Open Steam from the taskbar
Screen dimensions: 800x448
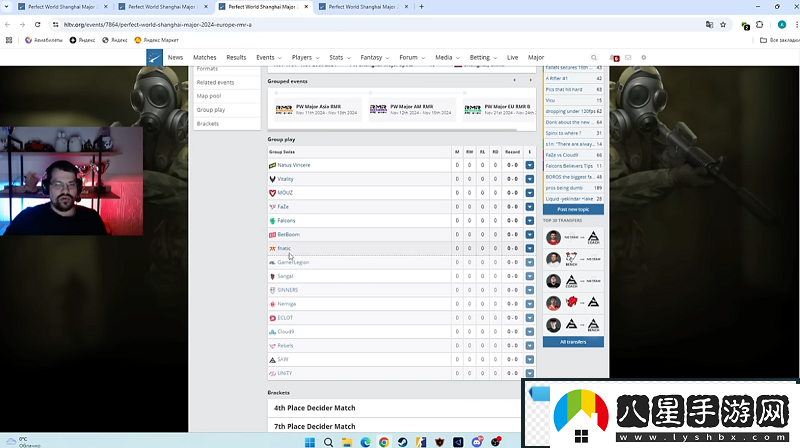(403, 442)
